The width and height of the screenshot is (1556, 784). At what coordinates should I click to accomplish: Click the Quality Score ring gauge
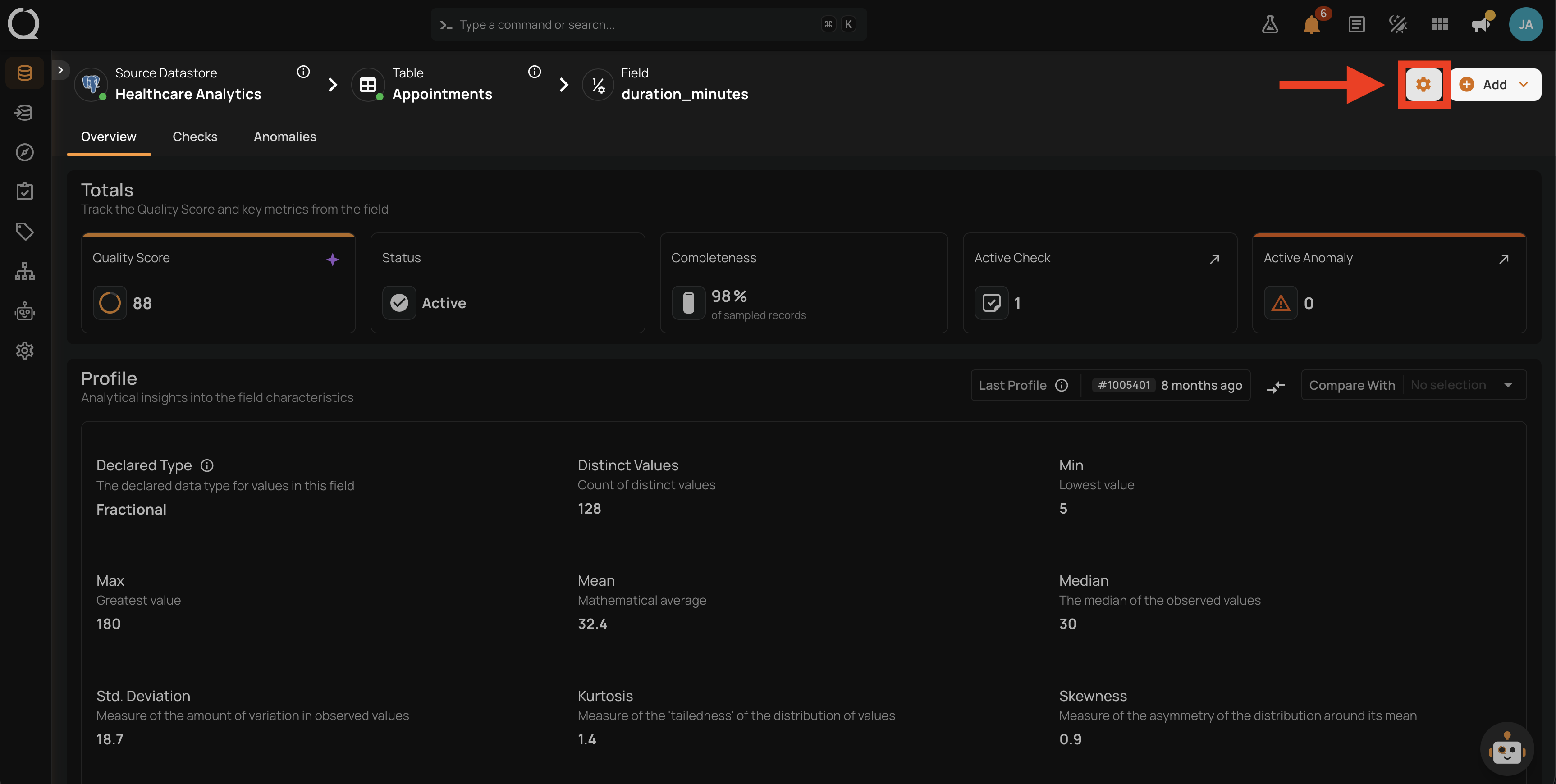(110, 303)
